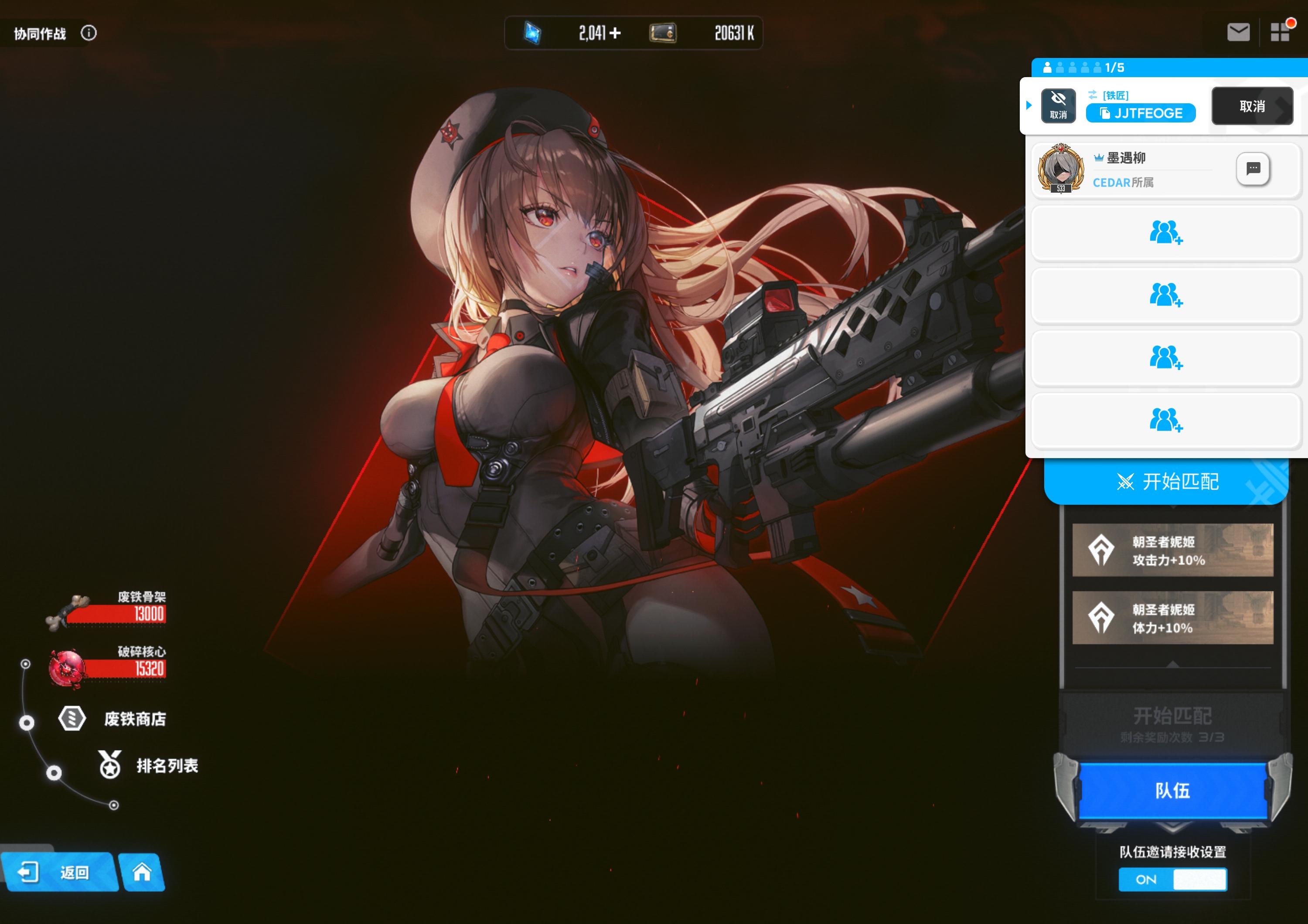Viewport: 1308px width, 924px height.
Task: Expand the party panel blue arrow
Action: coord(1029,105)
